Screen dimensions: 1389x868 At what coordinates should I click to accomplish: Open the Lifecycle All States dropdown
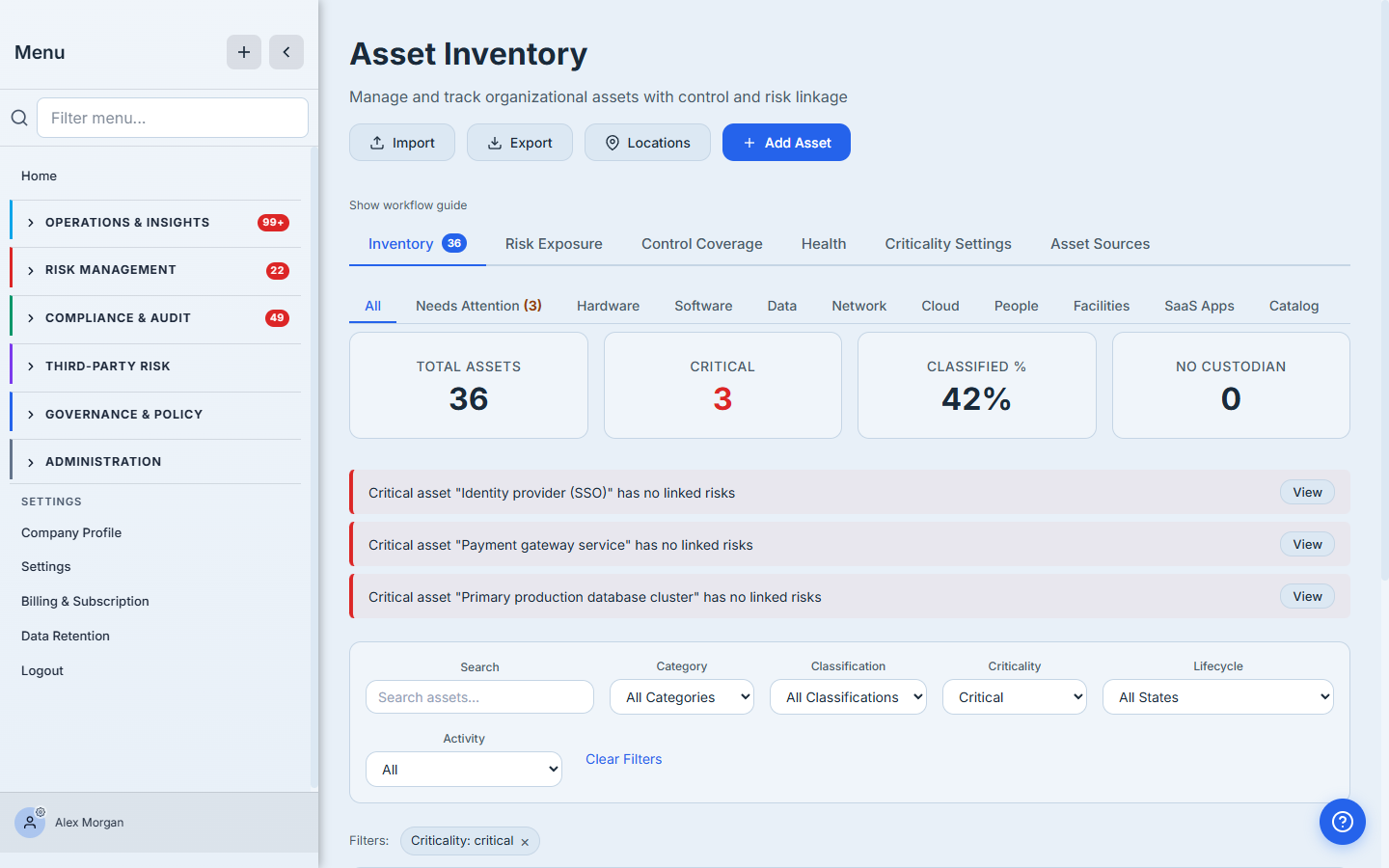(x=1218, y=697)
